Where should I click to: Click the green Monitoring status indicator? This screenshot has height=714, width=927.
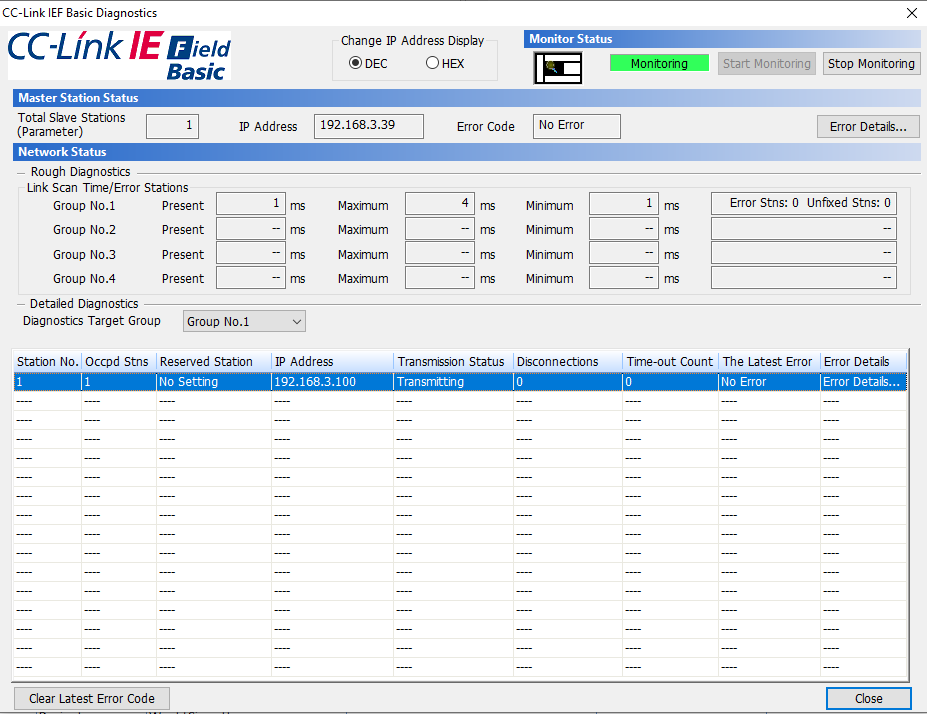coord(659,63)
